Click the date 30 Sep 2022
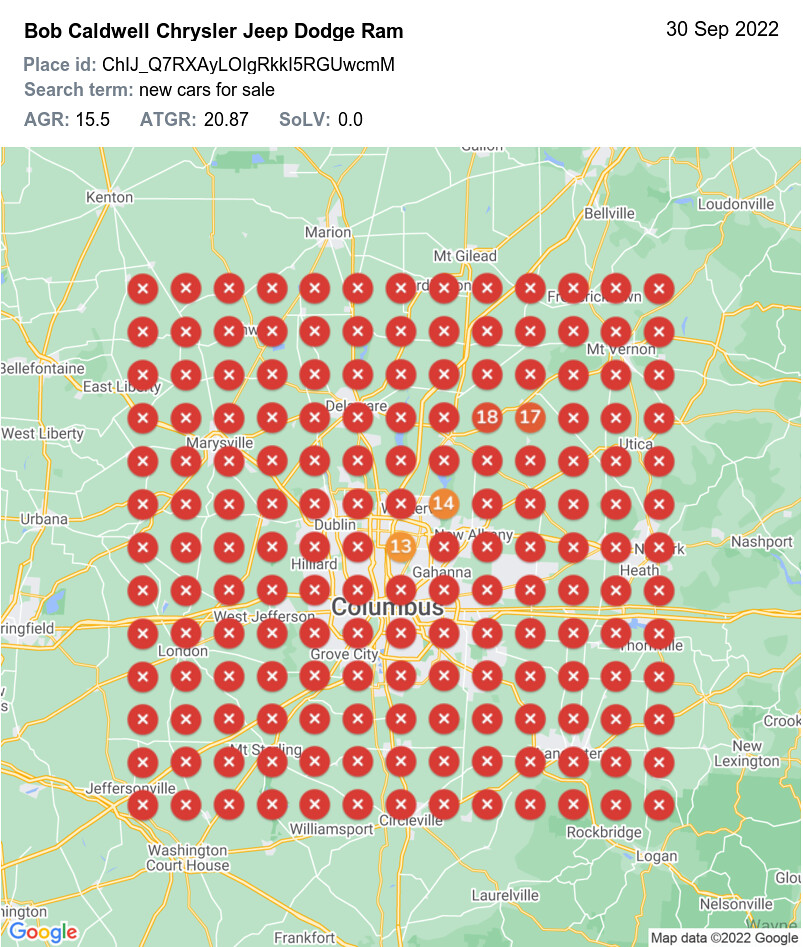Screen dimensions: 803x947 coord(722,29)
